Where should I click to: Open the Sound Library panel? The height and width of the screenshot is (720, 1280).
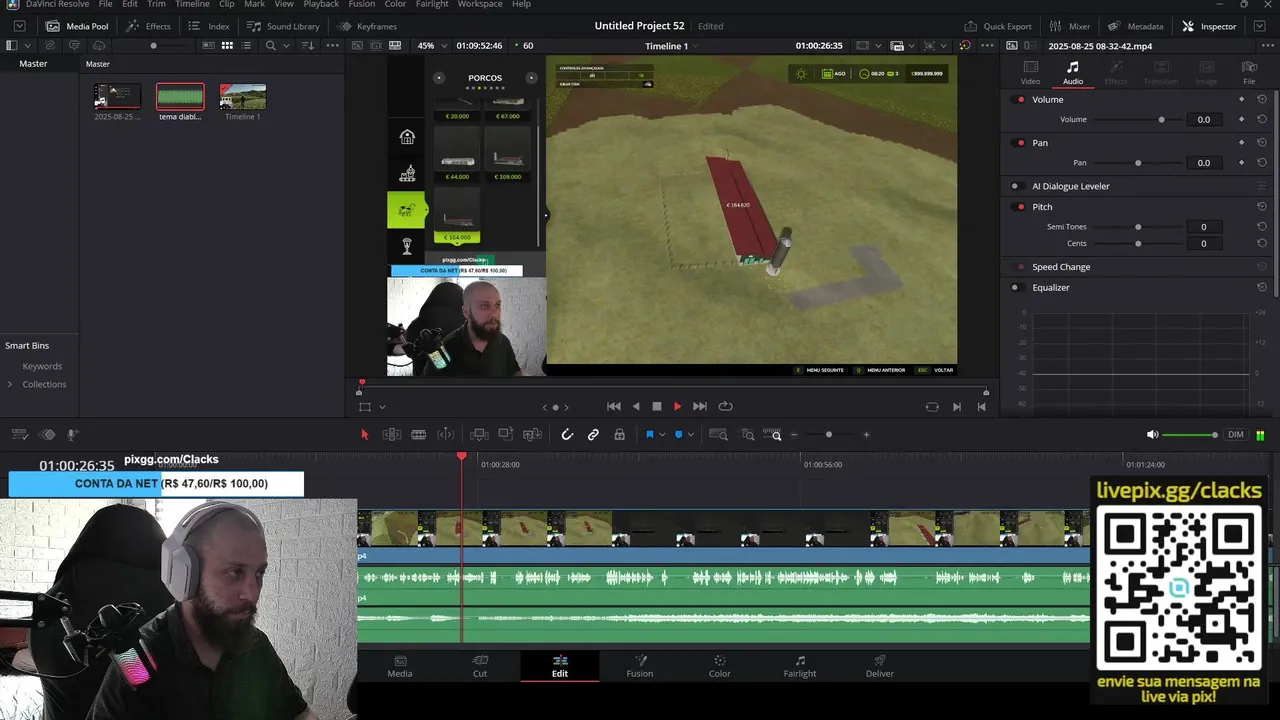[283, 26]
